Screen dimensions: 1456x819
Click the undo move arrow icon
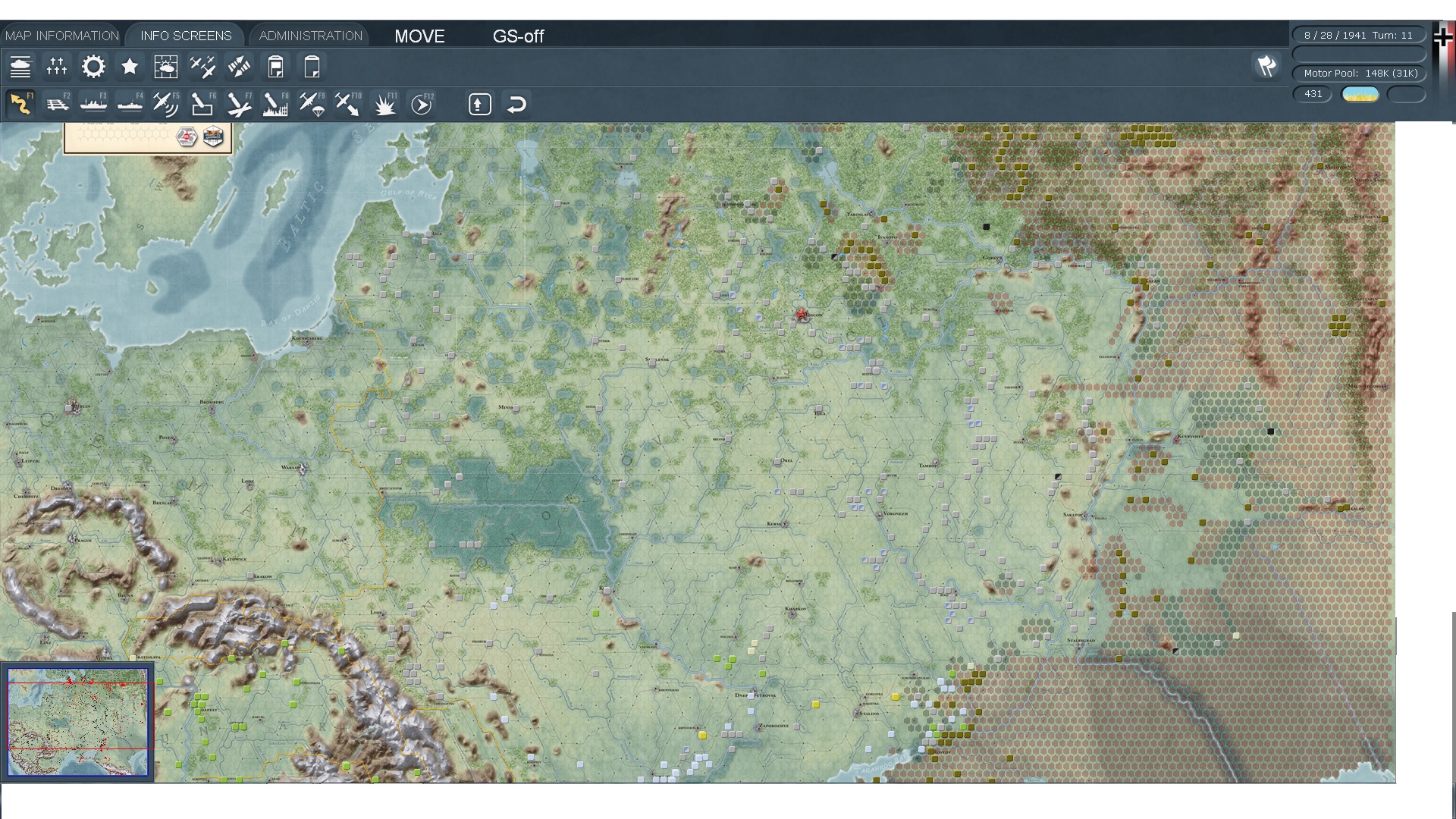coord(516,104)
